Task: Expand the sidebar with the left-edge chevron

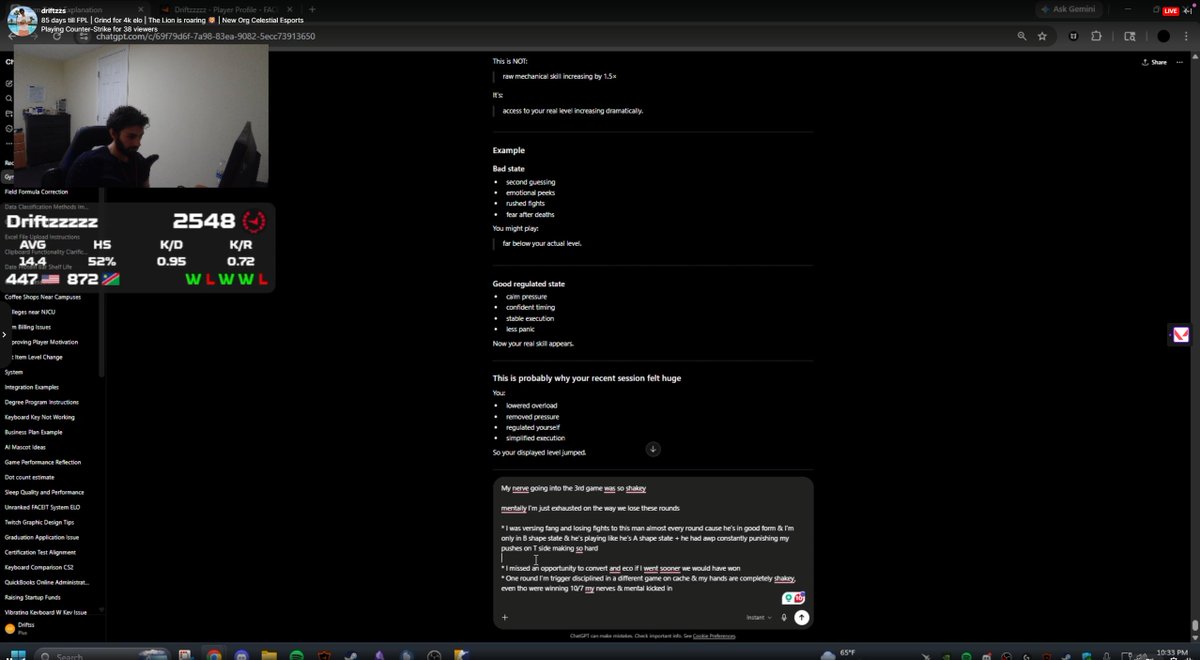Action: [5, 334]
